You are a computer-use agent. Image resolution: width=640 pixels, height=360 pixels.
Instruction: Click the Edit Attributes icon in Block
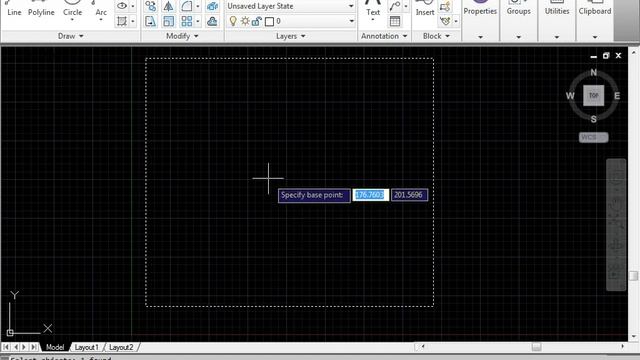(445, 21)
